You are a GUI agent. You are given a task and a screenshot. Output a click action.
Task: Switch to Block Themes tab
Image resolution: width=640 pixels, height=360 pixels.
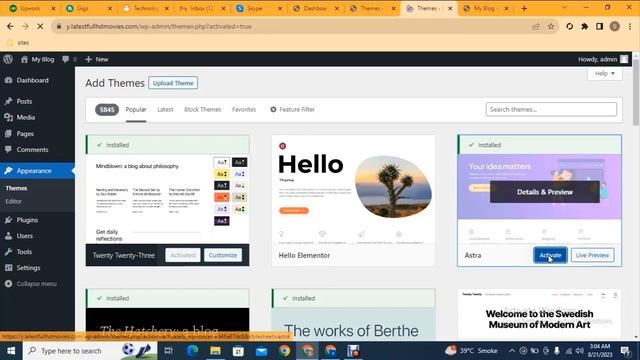pyautogui.click(x=202, y=109)
